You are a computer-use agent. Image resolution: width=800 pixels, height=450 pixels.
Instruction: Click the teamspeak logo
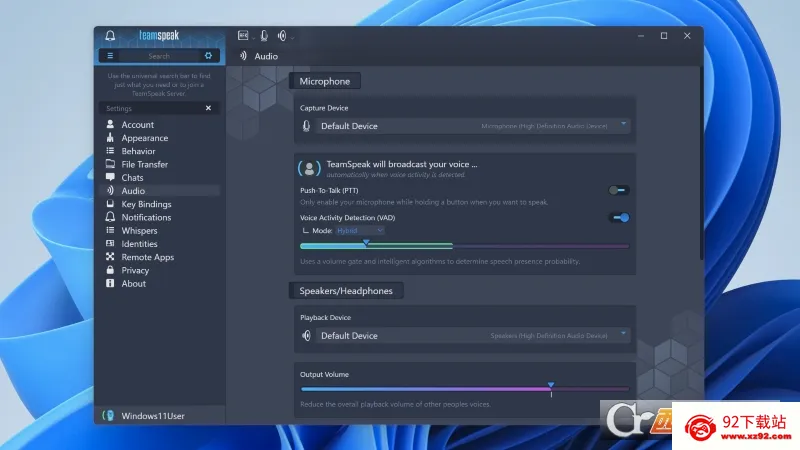pos(159,35)
